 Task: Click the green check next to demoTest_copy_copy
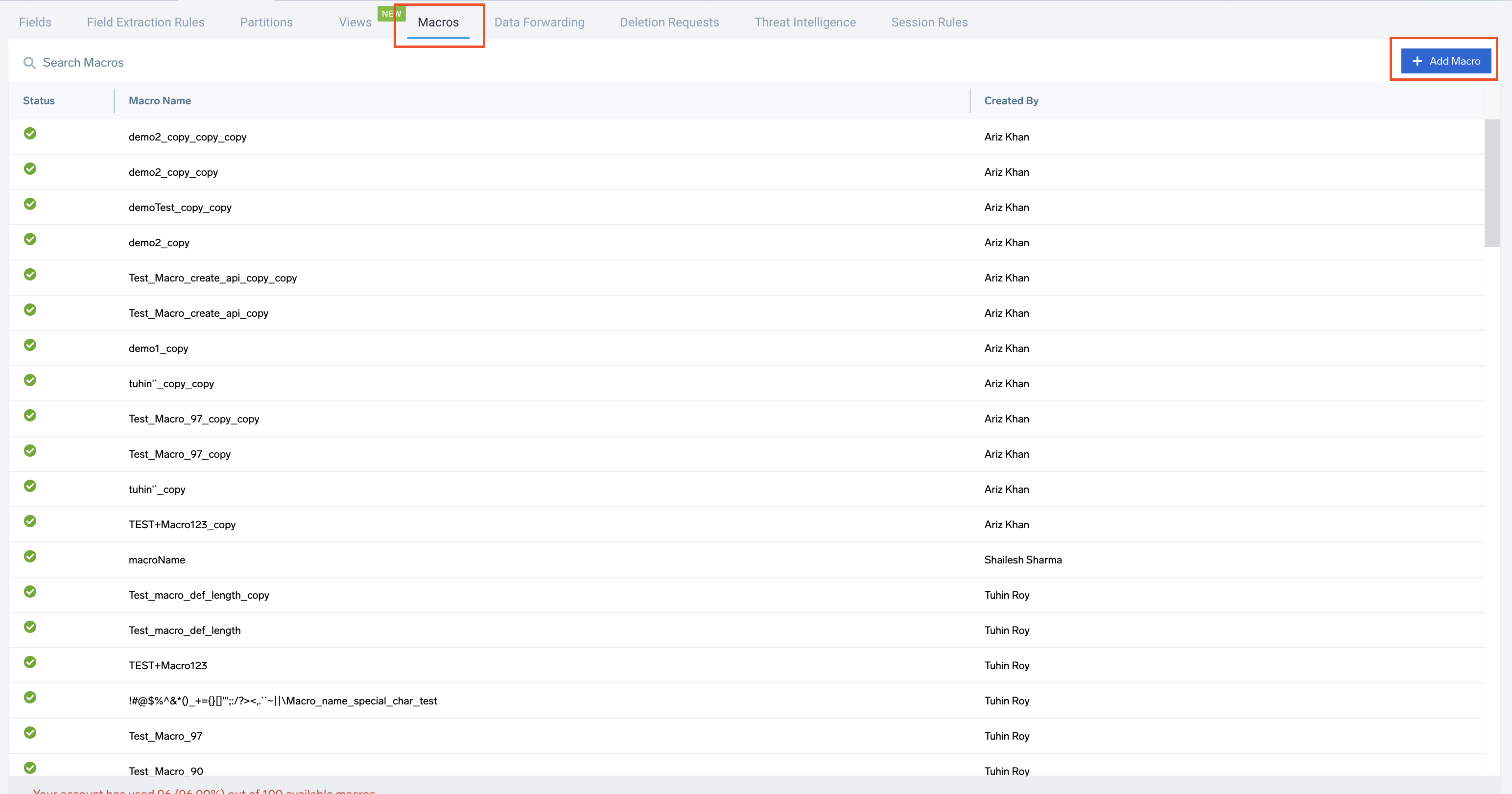(x=30, y=204)
